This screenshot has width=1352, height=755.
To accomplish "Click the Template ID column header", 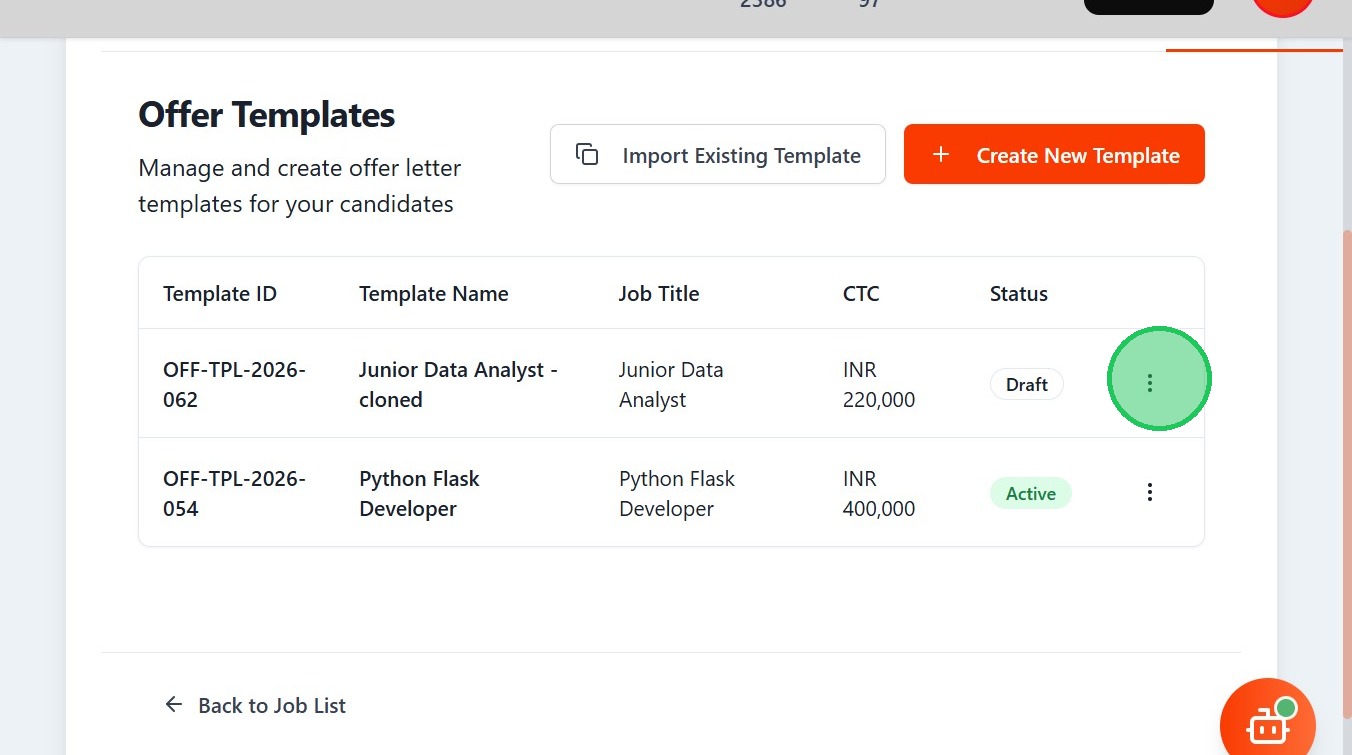I will pyautogui.click(x=220, y=294).
